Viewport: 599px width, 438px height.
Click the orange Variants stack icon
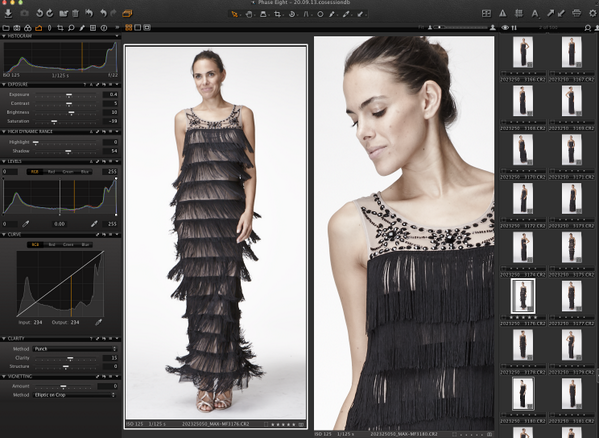(x=127, y=14)
